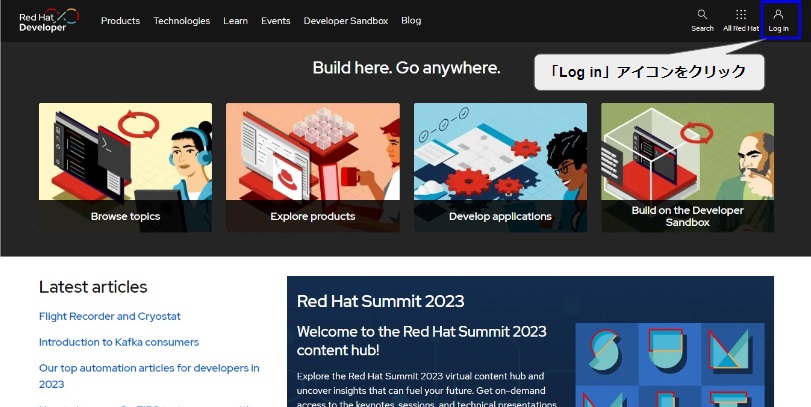Open the Blog nav link
The height and width of the screenshot is (407, 811).
[411, 21]
